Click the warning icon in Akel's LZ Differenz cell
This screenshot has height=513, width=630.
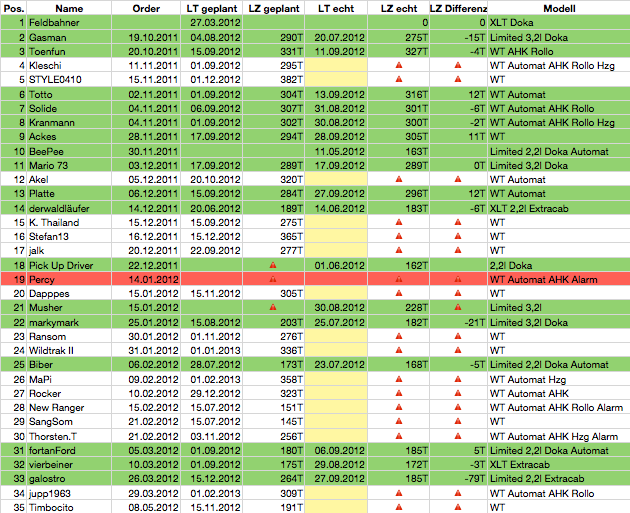point(458,179)
